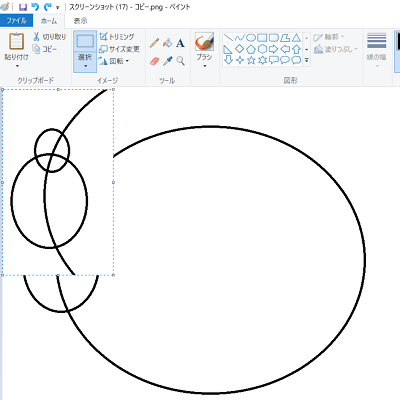Choose the Diamond shape
The width and height of the screenshot is (400, 400).
(x=240, y=49)
